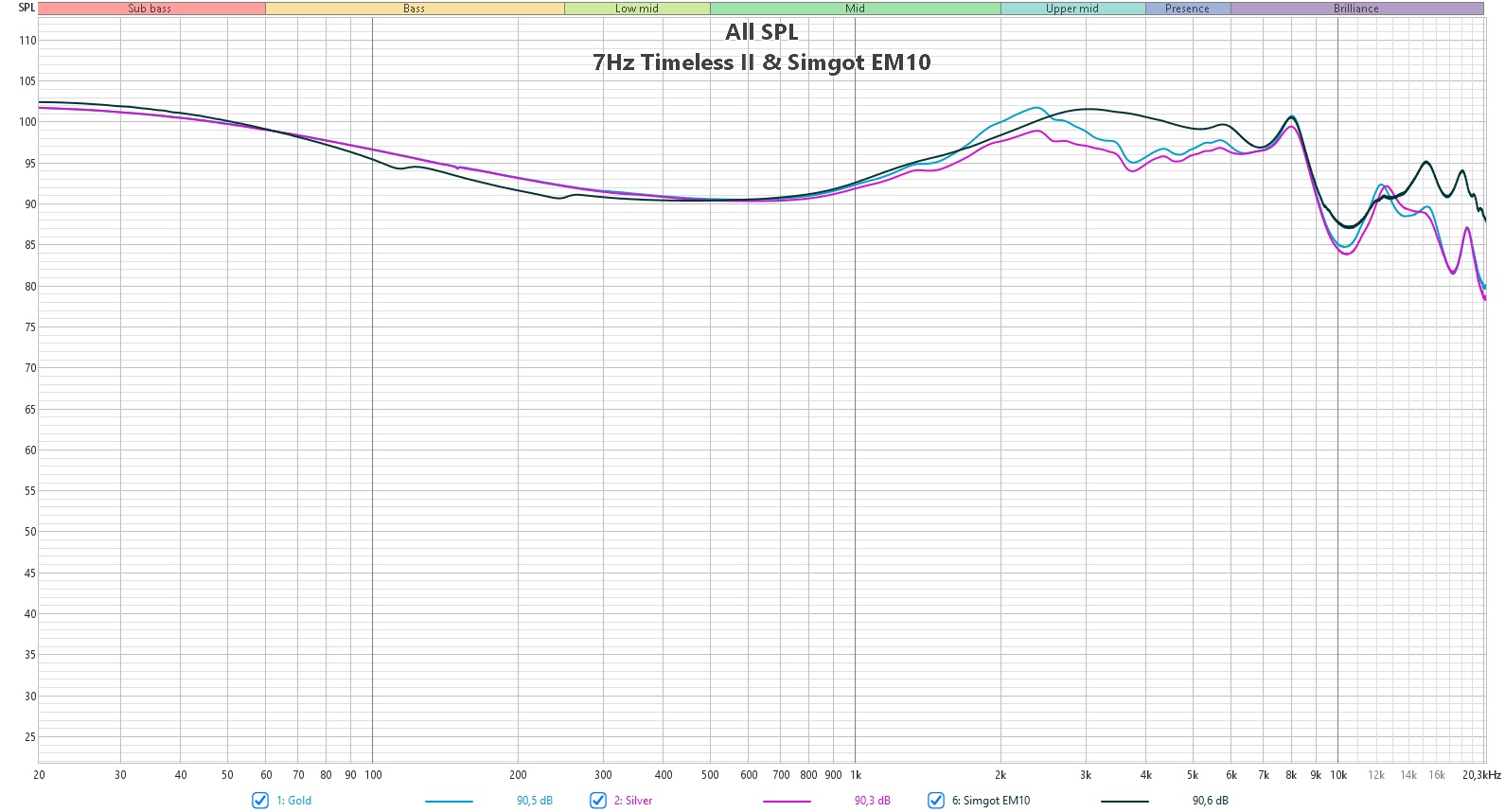Click the '85' tick on the SPL axis
Image resolution: width=1505 pixels, height=812 pixels.
[x=30, y=245]
